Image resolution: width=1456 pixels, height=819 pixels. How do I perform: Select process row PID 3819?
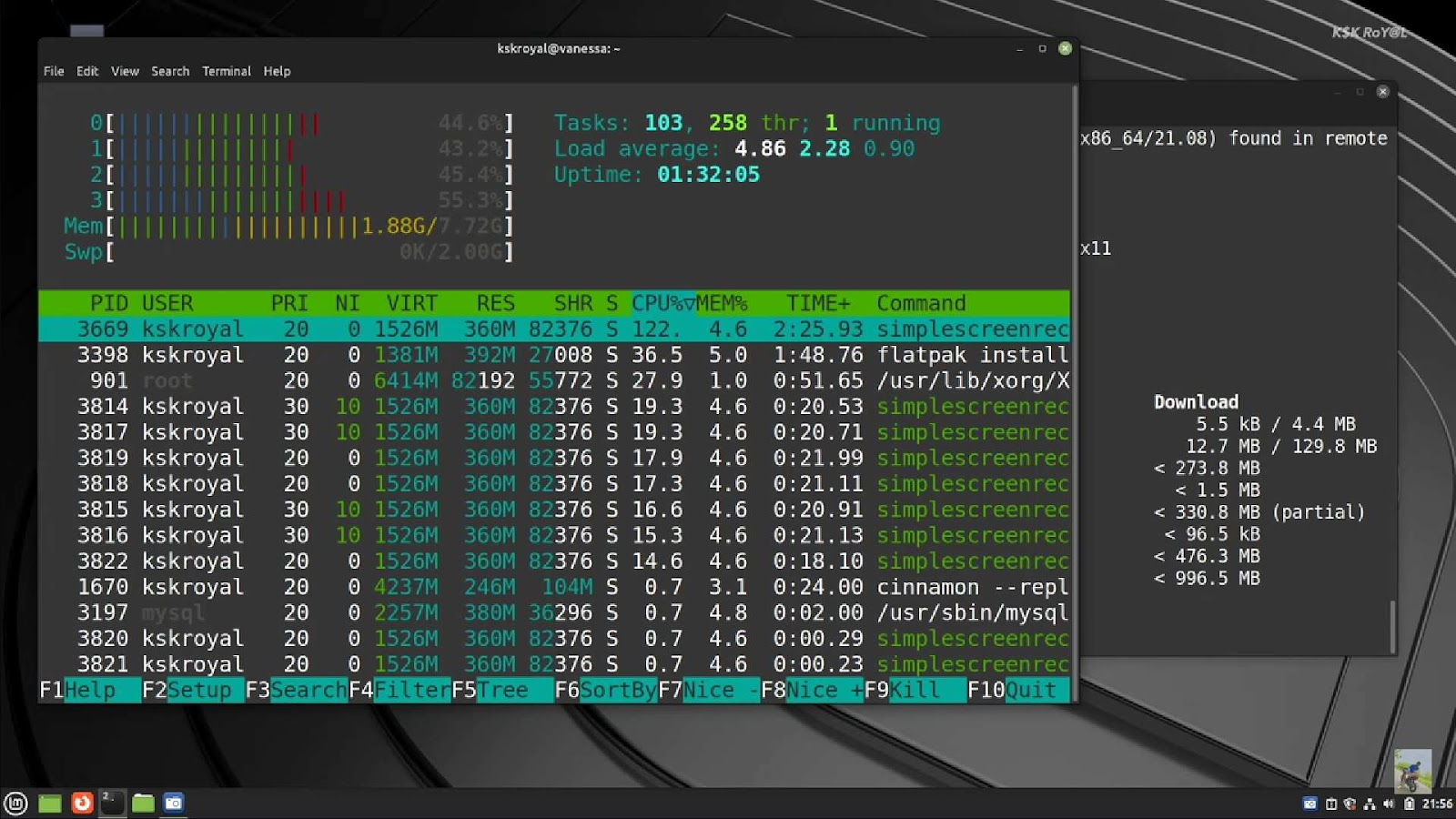coord(554,458)
